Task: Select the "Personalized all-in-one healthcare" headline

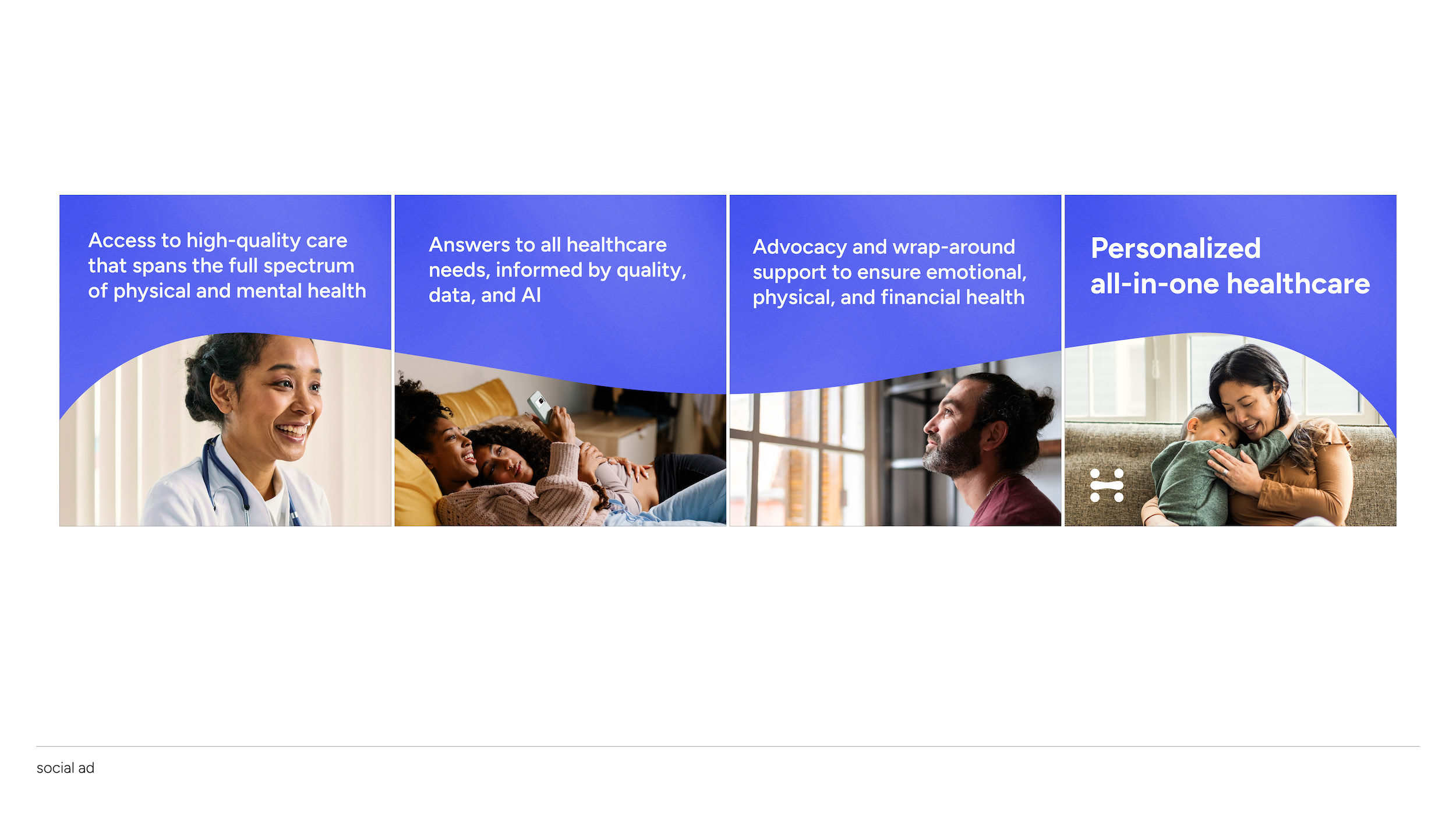Action: pyautogui.click(x=1229, y=266)
